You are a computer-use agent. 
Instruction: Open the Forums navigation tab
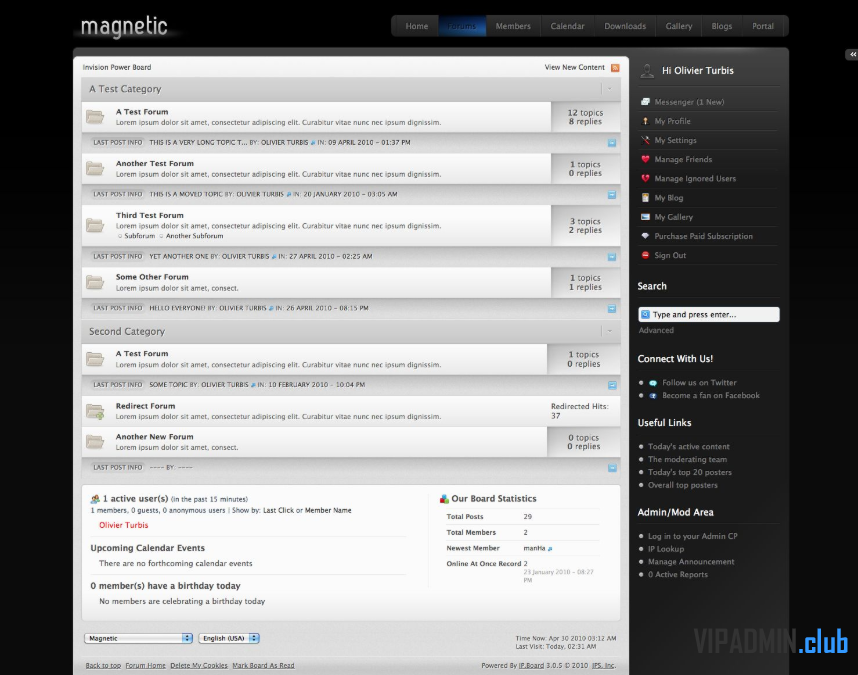pyautogui.click(x=462, y=26)
